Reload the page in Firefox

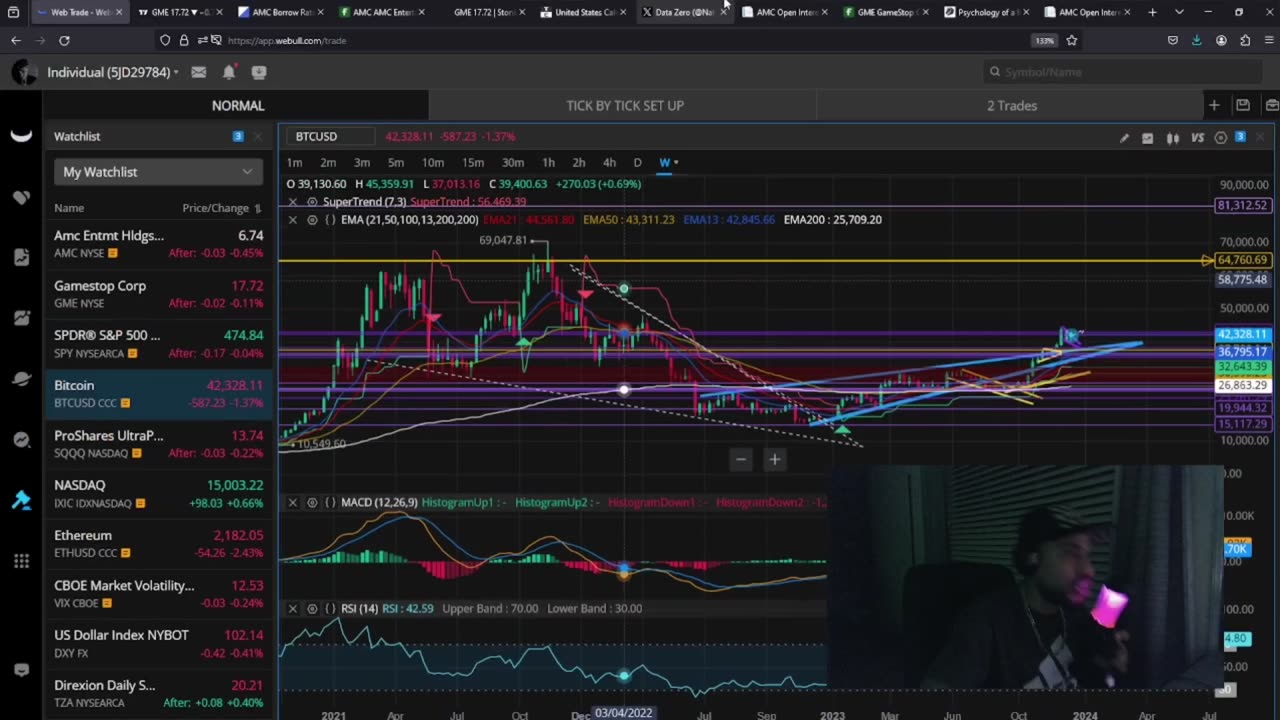tap(64, 40)
